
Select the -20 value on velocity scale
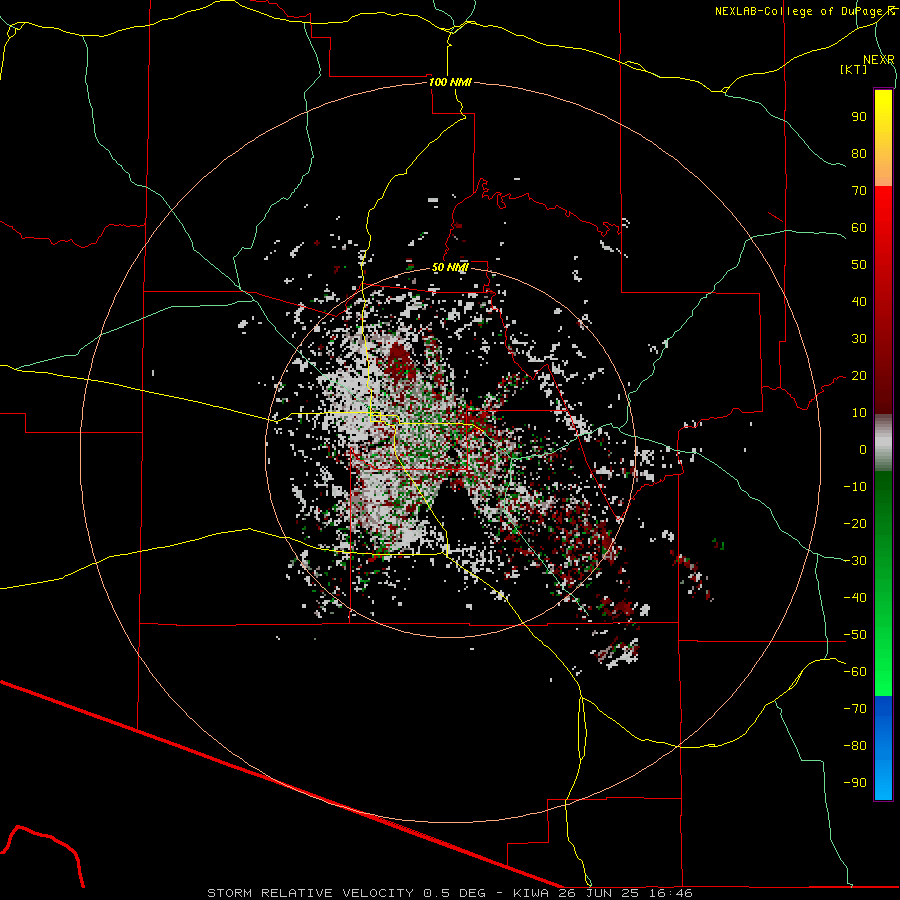855,523
